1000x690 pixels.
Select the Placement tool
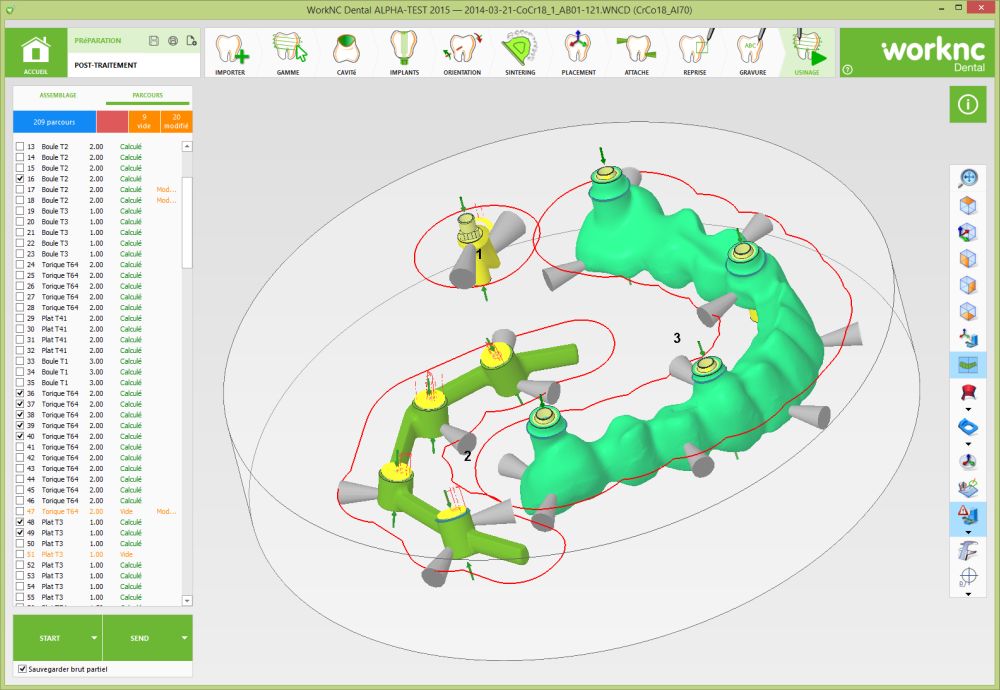click(x=578, y=54)
